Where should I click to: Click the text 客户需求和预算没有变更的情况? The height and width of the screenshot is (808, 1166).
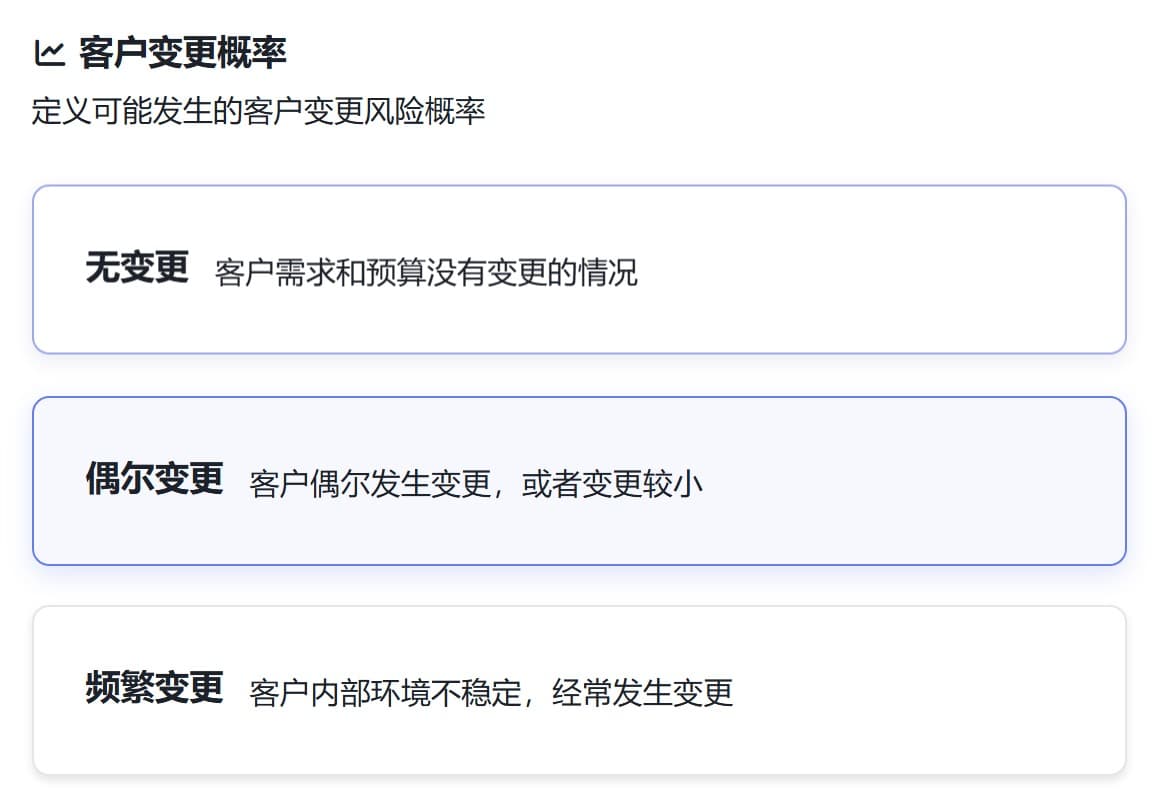[428, 269]
